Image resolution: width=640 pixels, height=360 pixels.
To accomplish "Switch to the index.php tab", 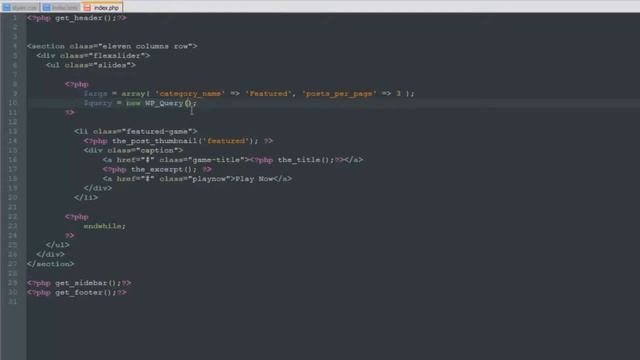I will coord(102,7).
